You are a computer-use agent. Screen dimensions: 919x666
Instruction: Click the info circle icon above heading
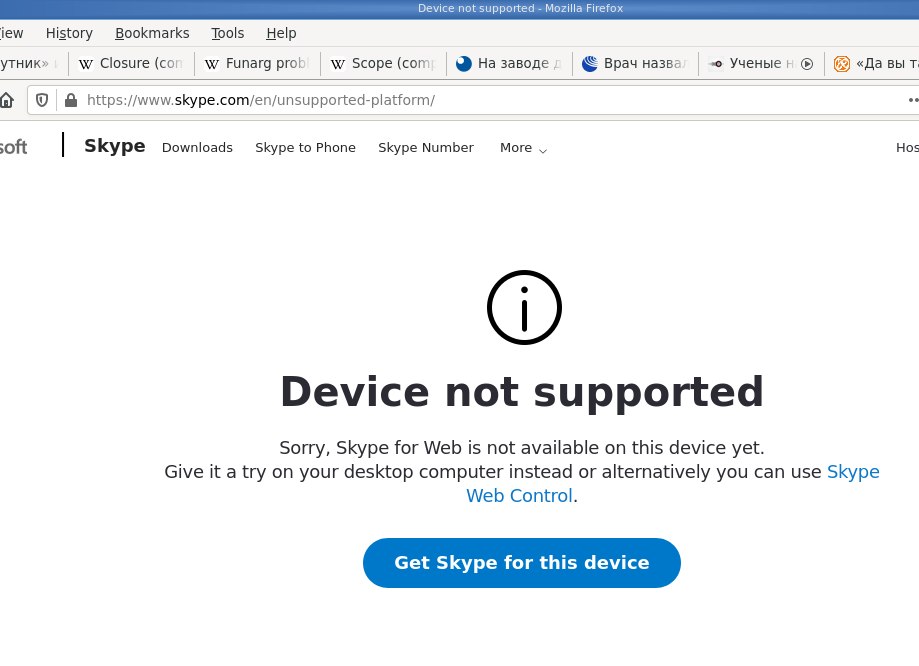click(524, 307)
